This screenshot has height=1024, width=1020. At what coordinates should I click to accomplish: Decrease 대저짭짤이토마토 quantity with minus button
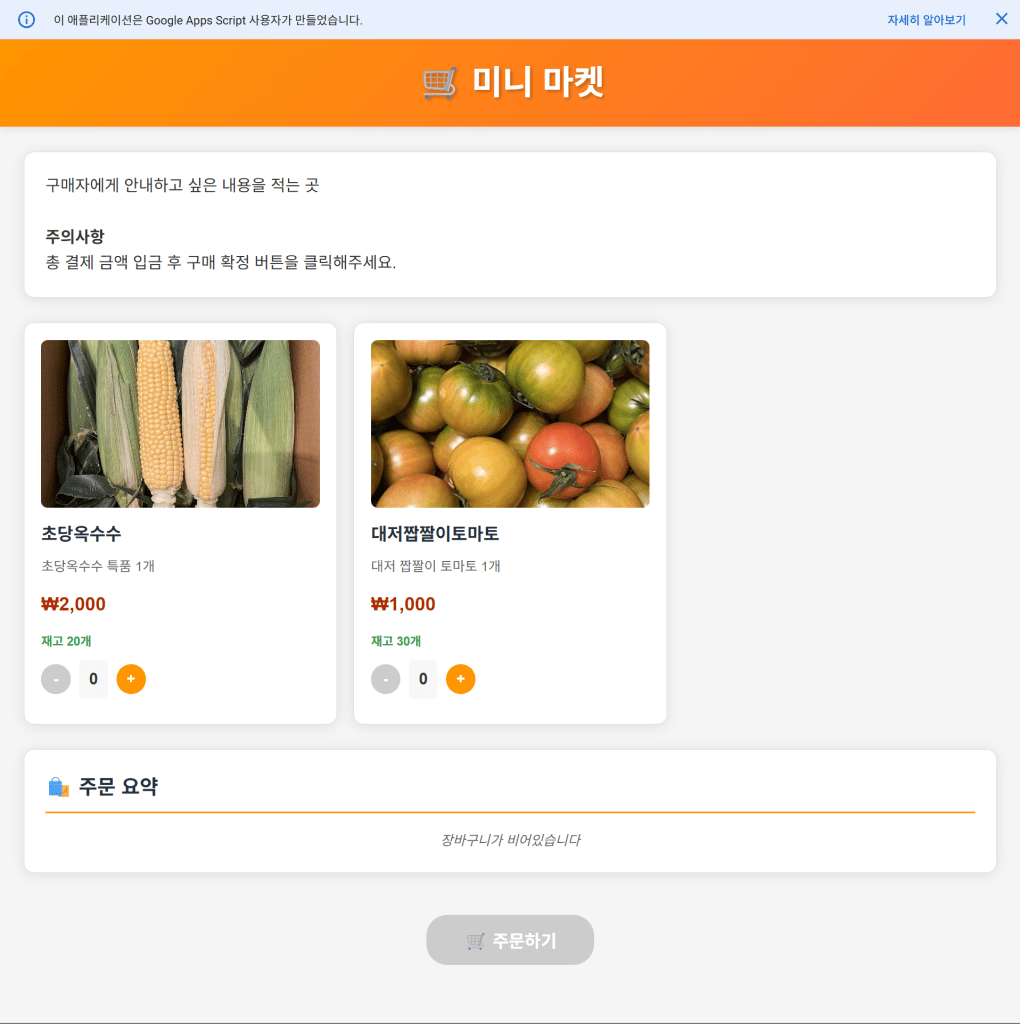coord(386,679)
